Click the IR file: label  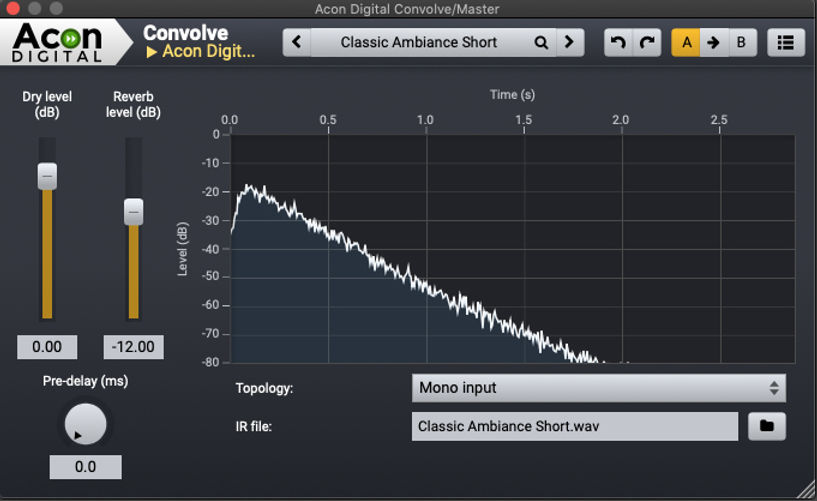pyautogui.click(x=254, y=427)
